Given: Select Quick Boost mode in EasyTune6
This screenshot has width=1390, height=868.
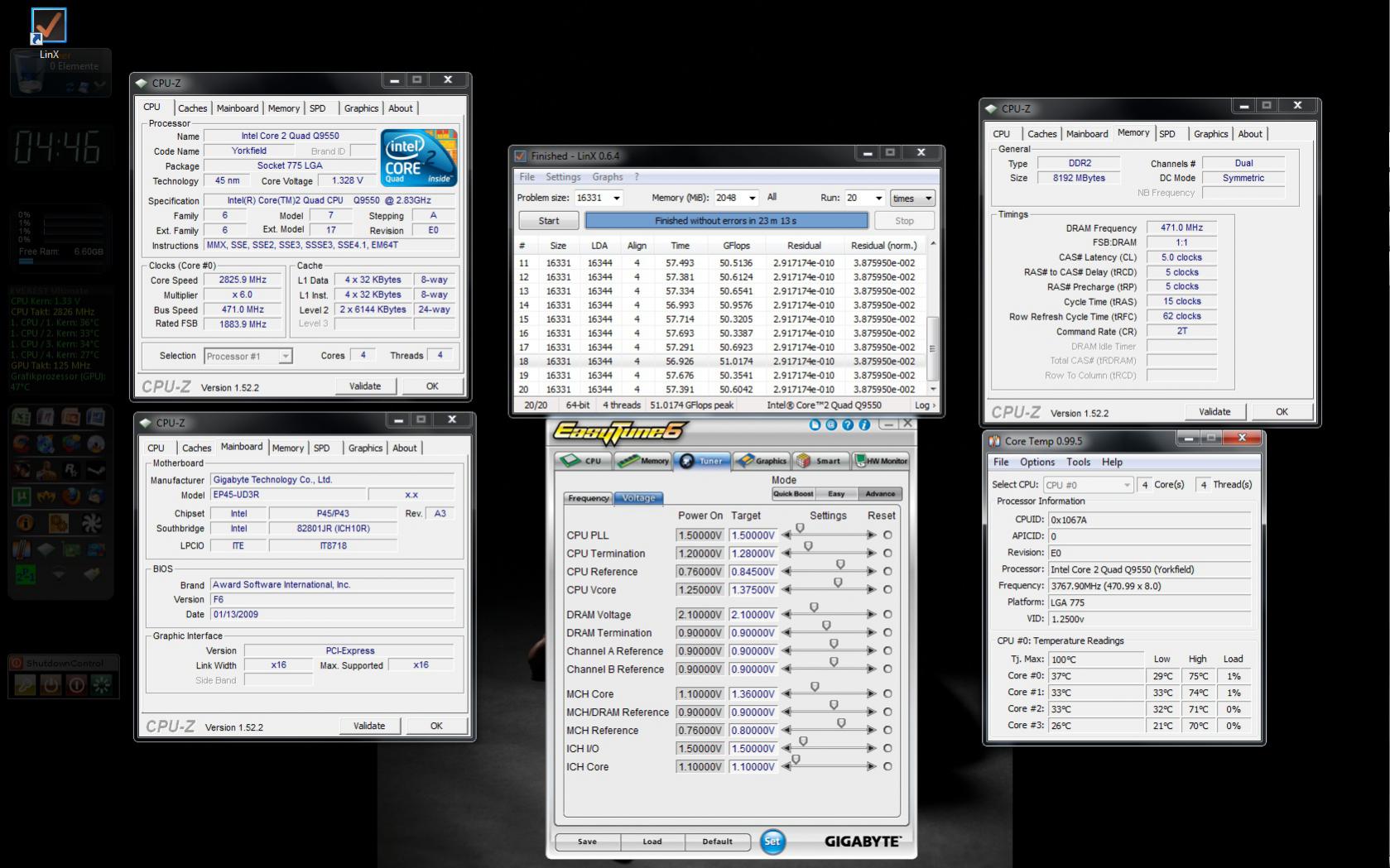Looking at the screenshot, I should 793,494.
